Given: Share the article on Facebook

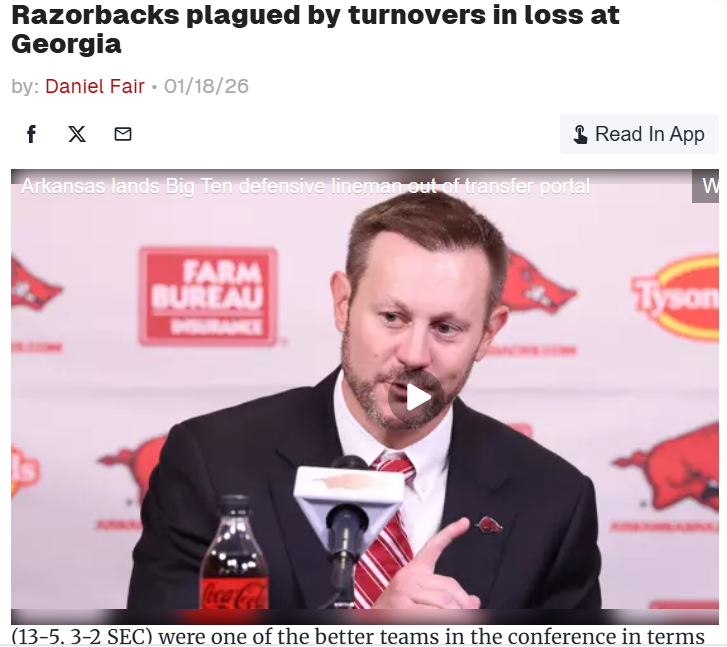Looking at the screenshot, I should pyautogui.click(x=32, y=134).
